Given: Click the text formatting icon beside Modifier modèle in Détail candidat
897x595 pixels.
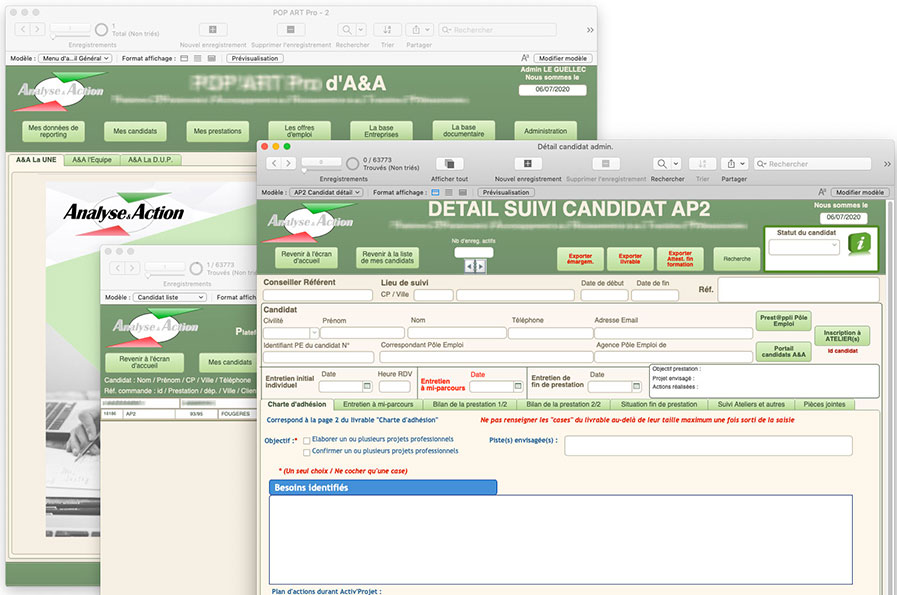Looking at the screenshot, I should pyautogui.click(x=822, y=192).
